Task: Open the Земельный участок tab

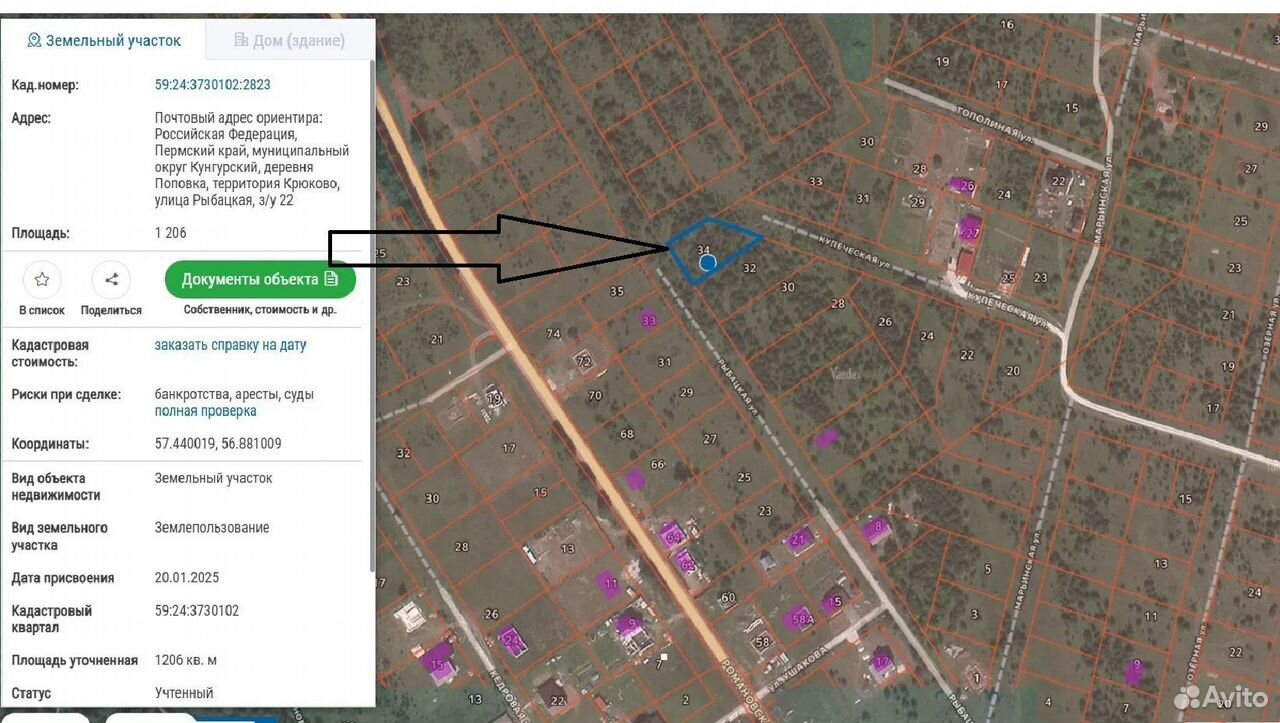Action: (x=104, y=40)
